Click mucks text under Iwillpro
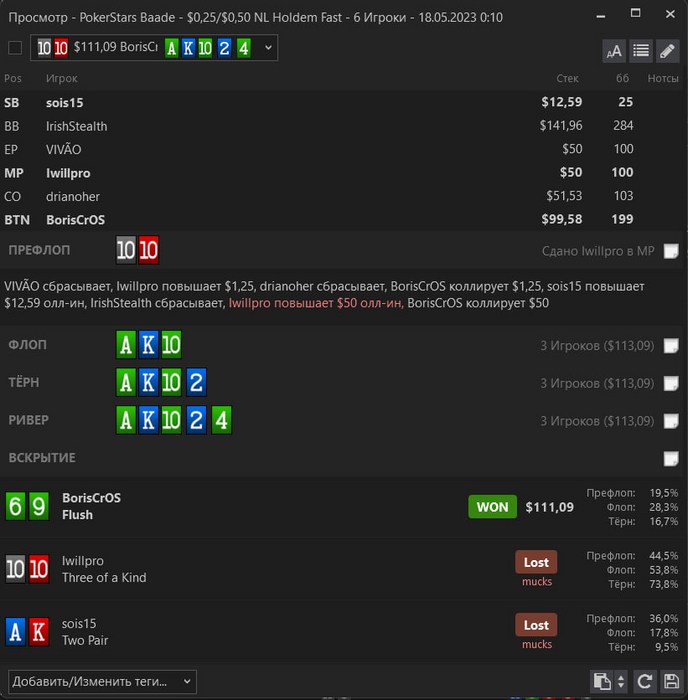The height and width of the screenshot is (700, 688). 537,582
